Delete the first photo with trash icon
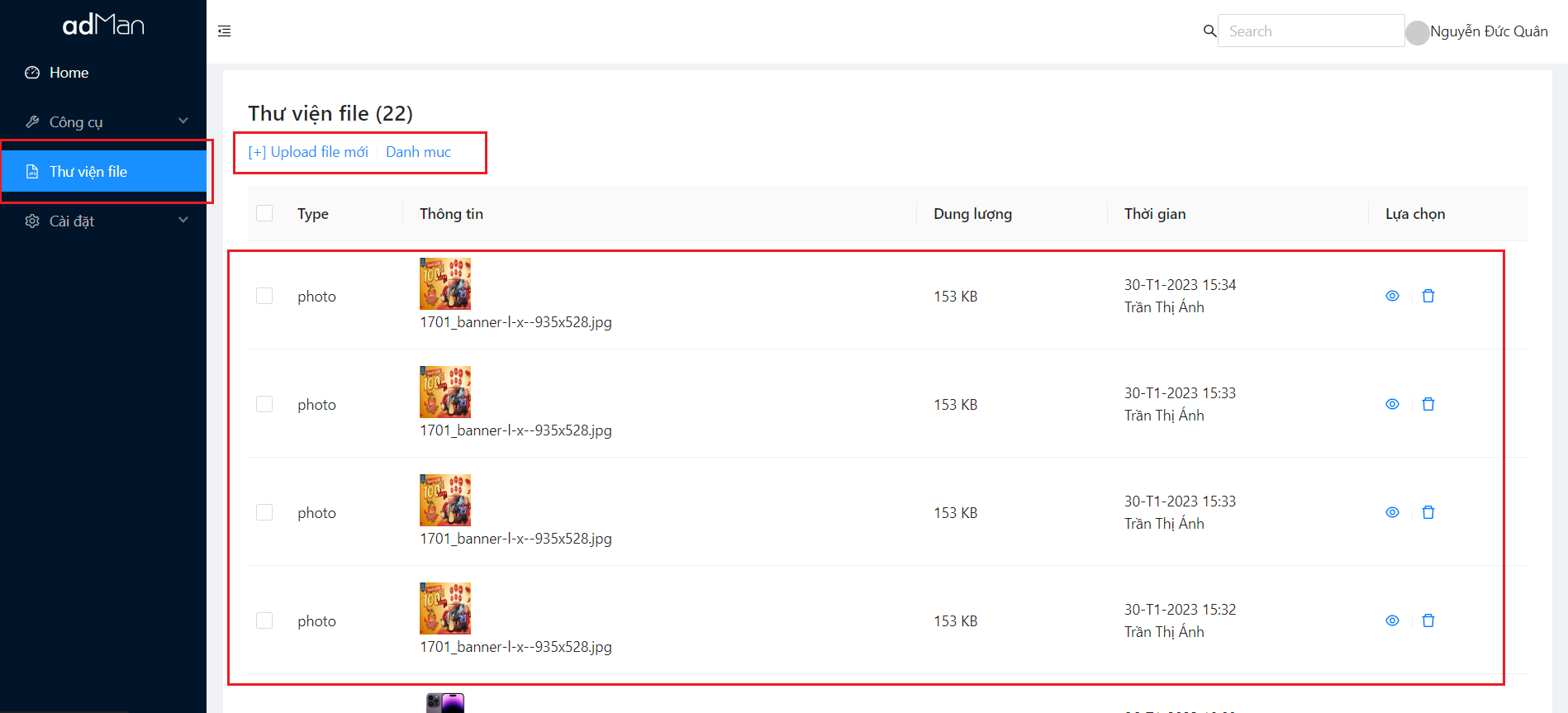Screen dimensions: 1568x713 coord(1428,296)
